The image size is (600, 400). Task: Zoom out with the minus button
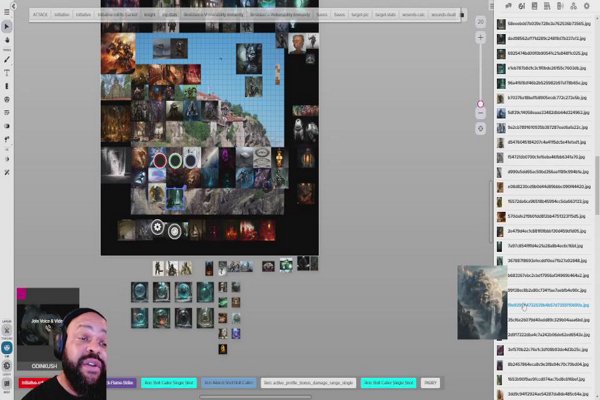[x=481, y=113]
